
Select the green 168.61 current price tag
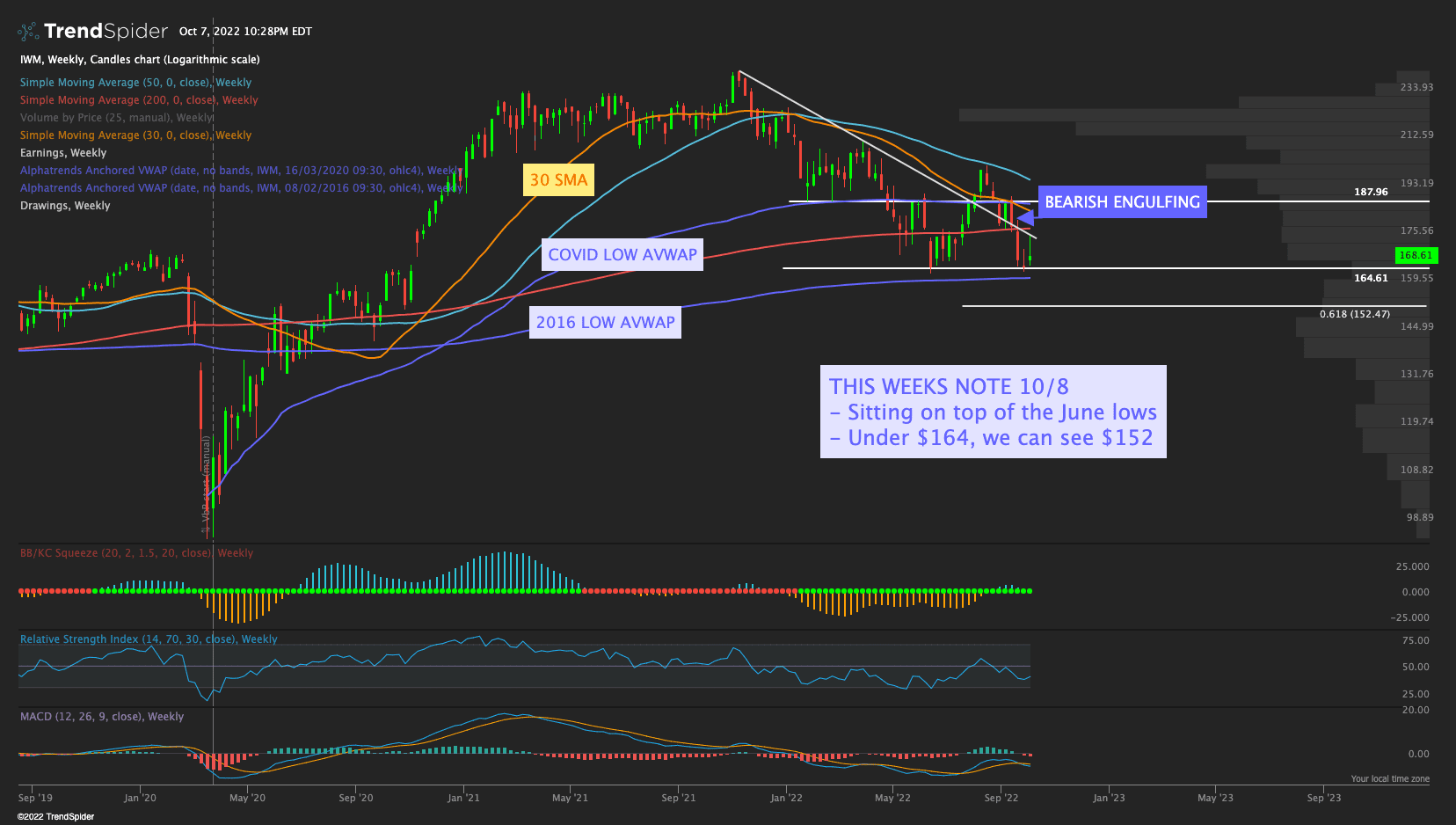(x=1415, y=255)
